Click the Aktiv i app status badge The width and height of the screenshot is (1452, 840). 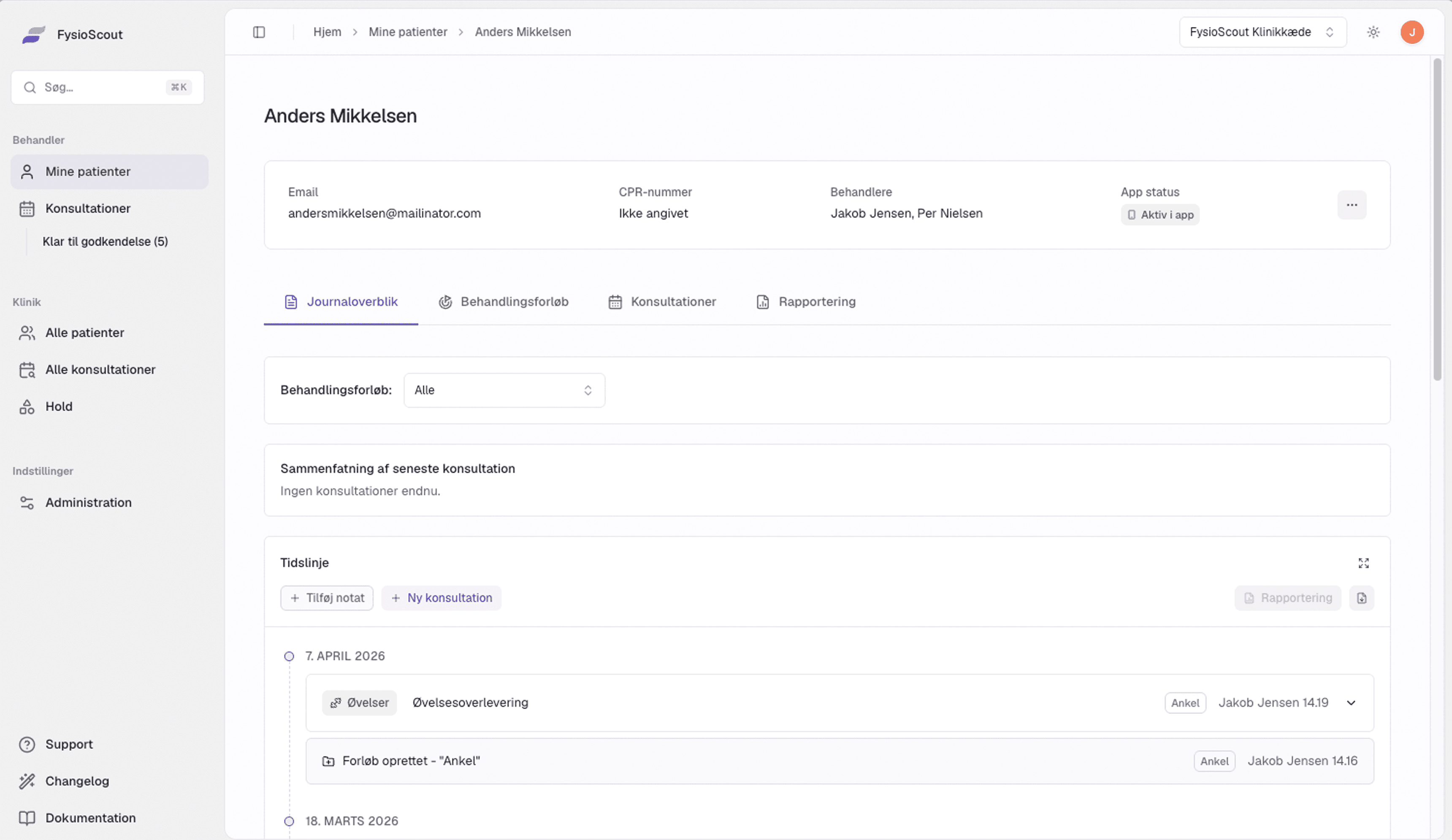coord(1160,215)
